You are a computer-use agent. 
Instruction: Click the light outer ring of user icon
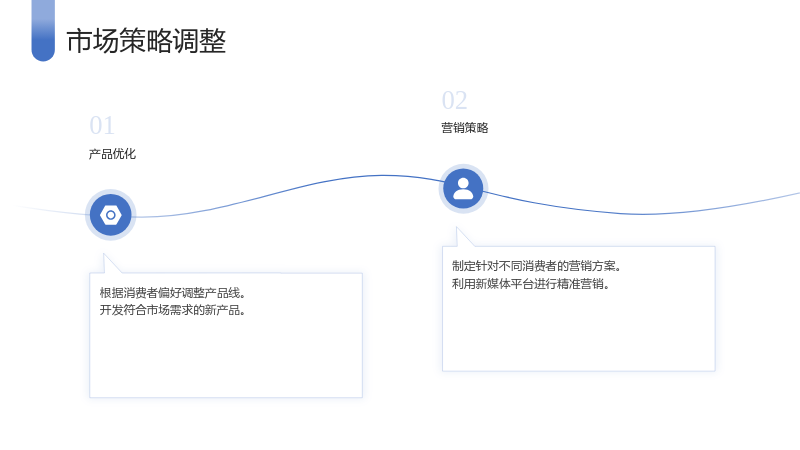tap(463, 166)
